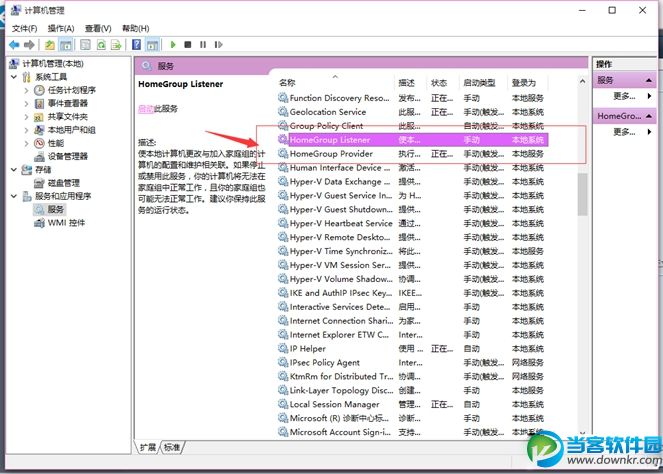
Task: Open the Properties toolbar icon
Action: tap(85, 44)
